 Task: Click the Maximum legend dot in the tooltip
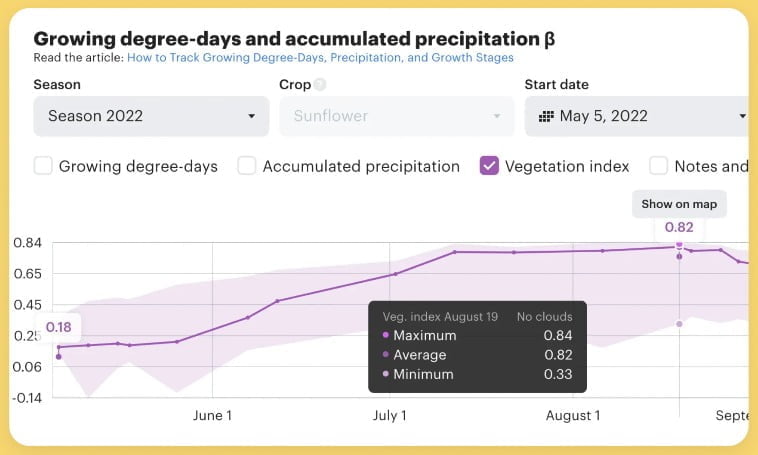coord(385,336)
